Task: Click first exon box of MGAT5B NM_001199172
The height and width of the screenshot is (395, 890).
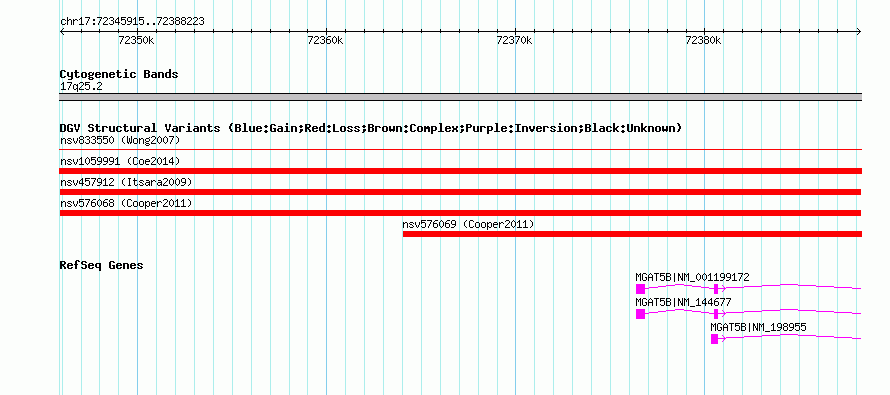Action: (x=640, y=289)
